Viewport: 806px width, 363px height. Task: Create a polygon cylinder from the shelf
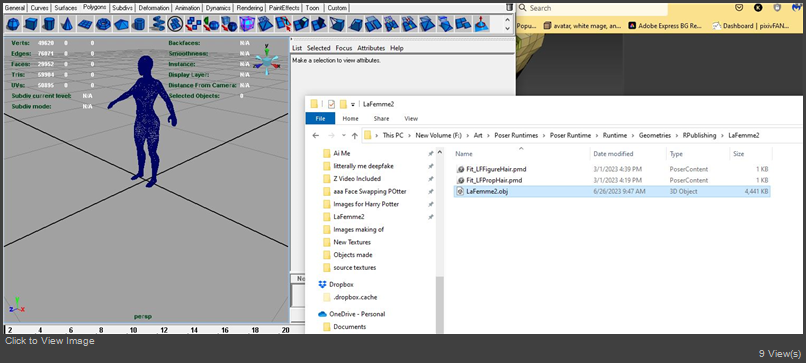point(49,24)
